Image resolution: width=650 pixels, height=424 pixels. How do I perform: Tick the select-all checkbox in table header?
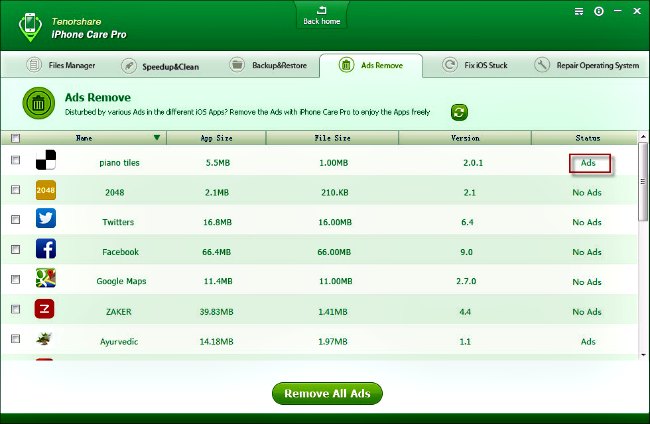click(x=15, y=138)
